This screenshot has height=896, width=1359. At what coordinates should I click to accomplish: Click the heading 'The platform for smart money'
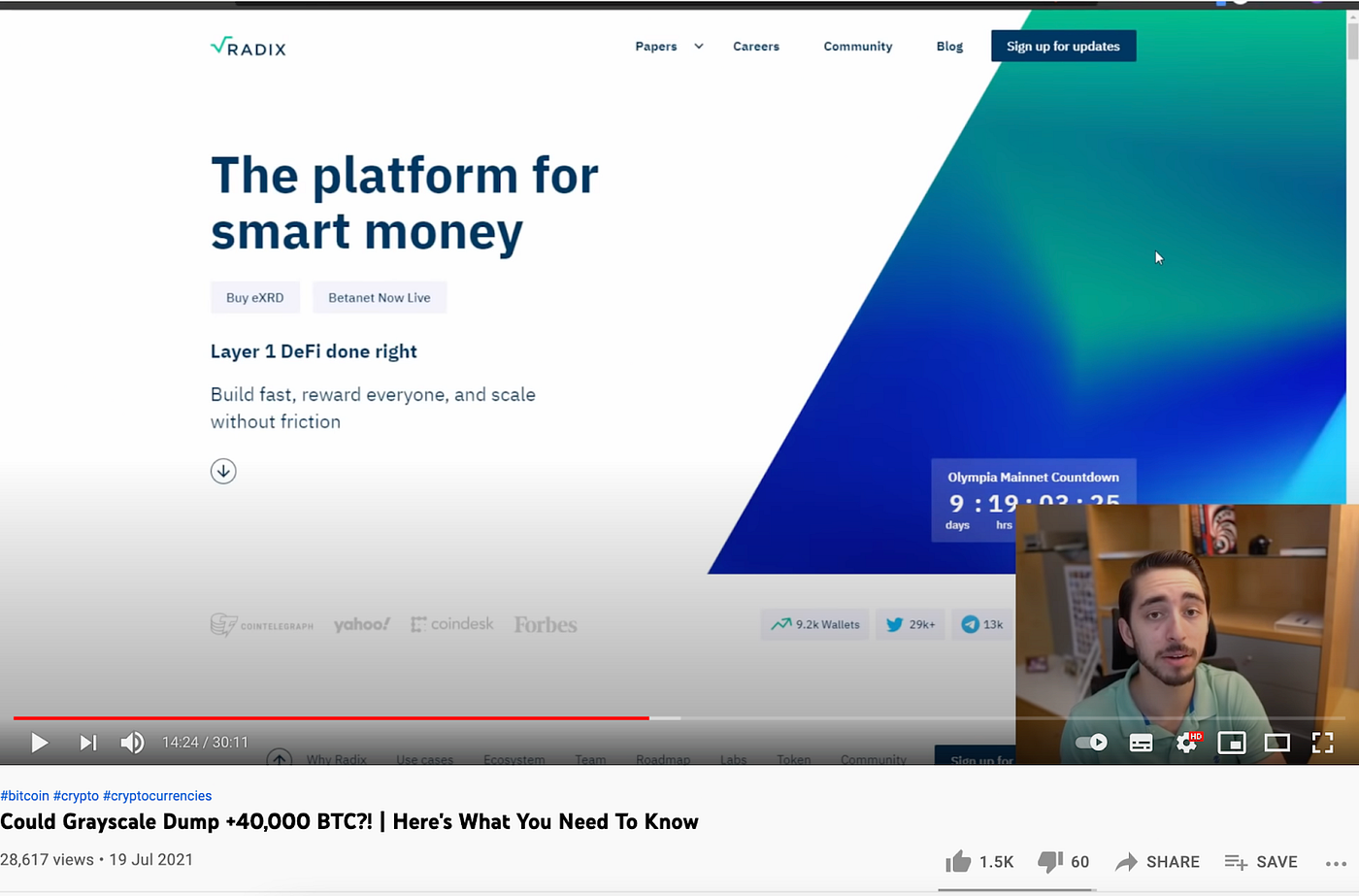click(x=405, y=203)
